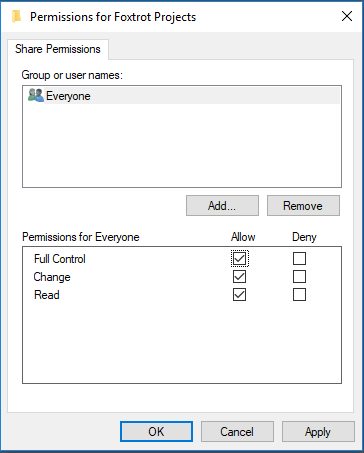The image size is (364, 453).
Task: Click the empty area of the group names list
Action: [182, 145]
